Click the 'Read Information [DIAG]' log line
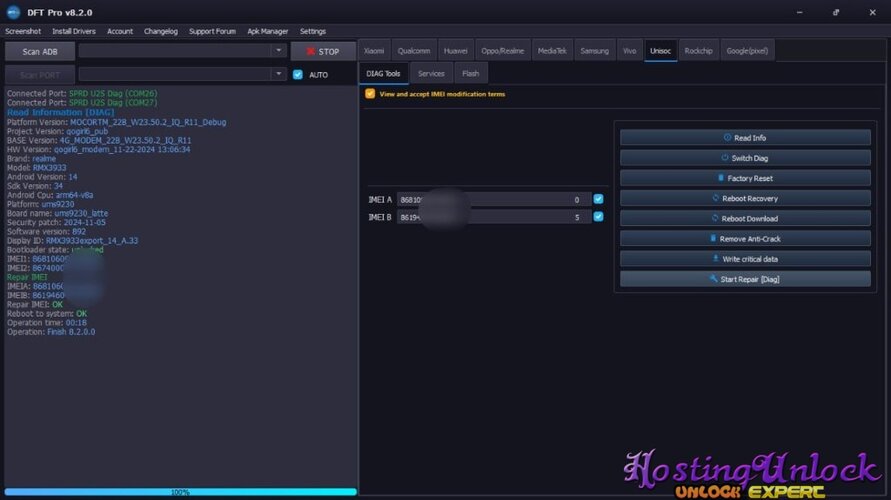Image resolution: width=891 pixels, height=500 pixels. point(60,112)
